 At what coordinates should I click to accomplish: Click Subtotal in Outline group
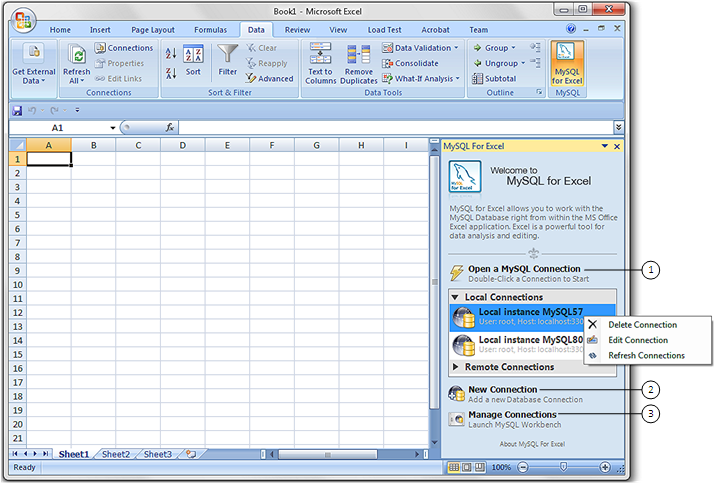[494, 78]
